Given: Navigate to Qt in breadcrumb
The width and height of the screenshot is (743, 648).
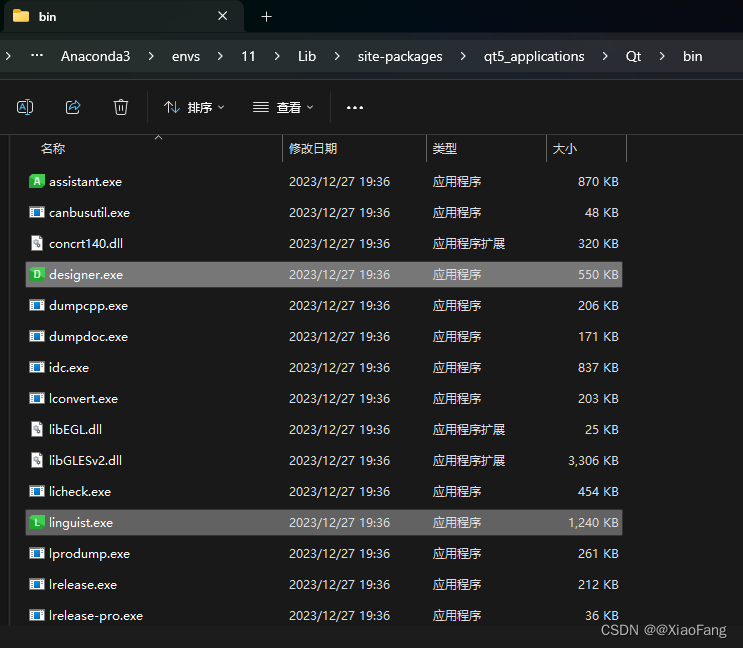Looking at the screenshot, I should tap(633, 56).
